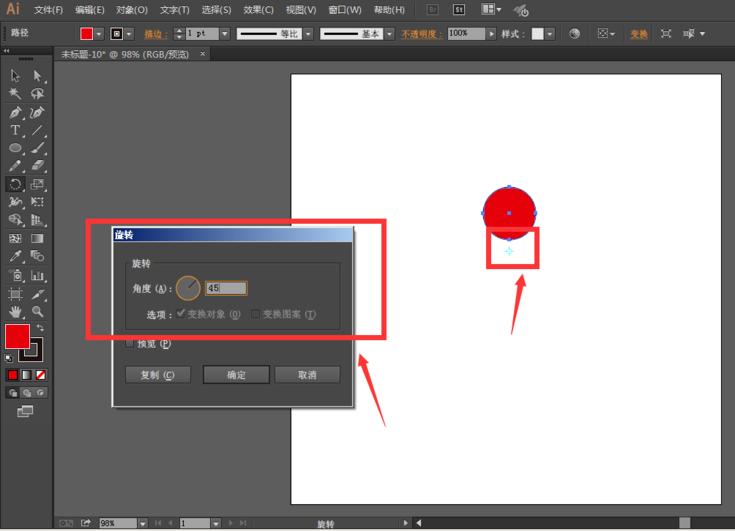Select the Type (T) tool
Screen dimensions: 735x531
click(x=15, y=130)
